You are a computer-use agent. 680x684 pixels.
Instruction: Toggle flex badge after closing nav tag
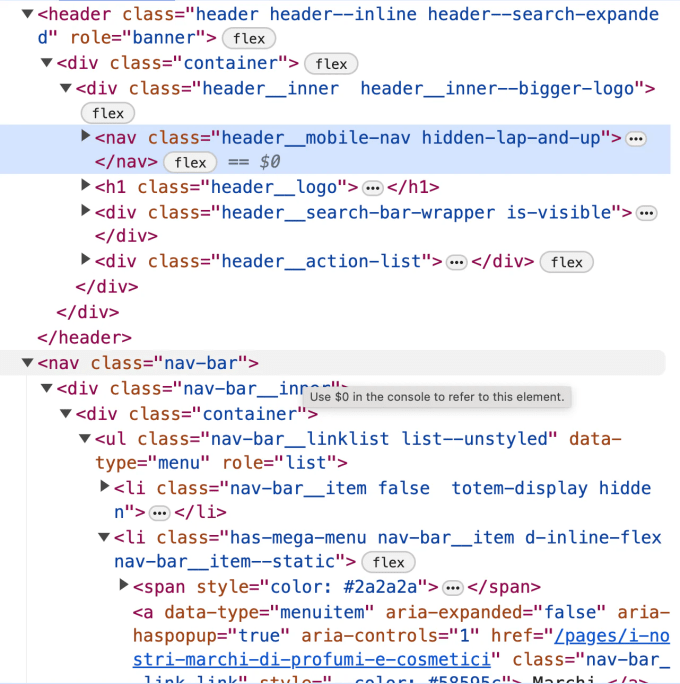pos(190,163)
